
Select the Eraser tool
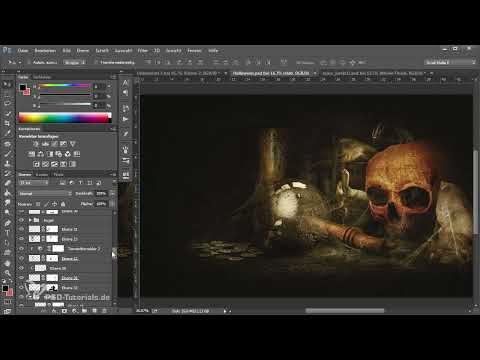click(x=7, y=183)
